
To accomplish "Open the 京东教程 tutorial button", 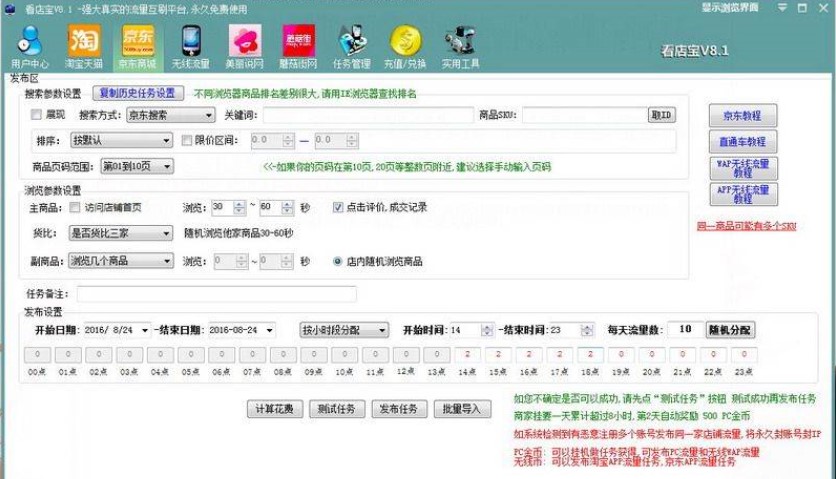I will point(743,116).
